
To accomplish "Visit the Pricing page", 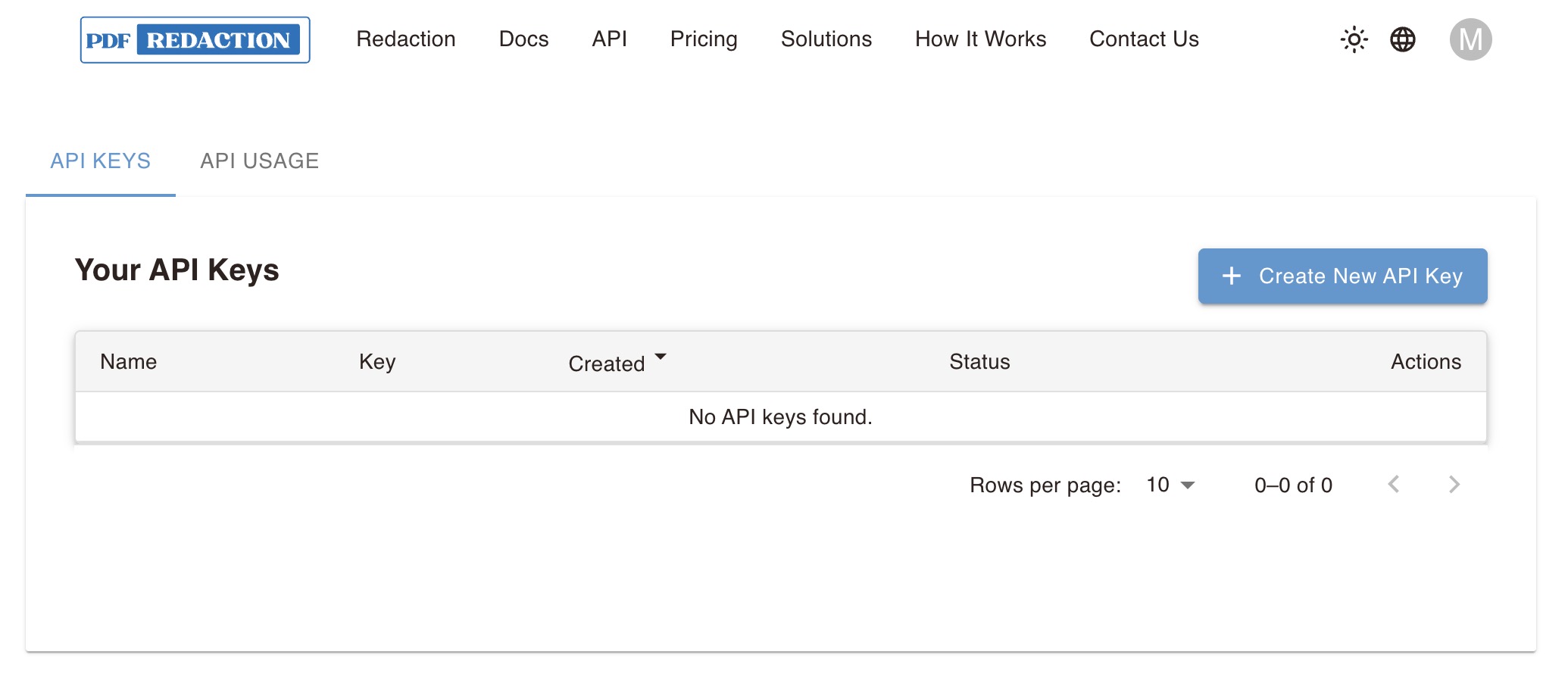I will [x=704, y=39].
